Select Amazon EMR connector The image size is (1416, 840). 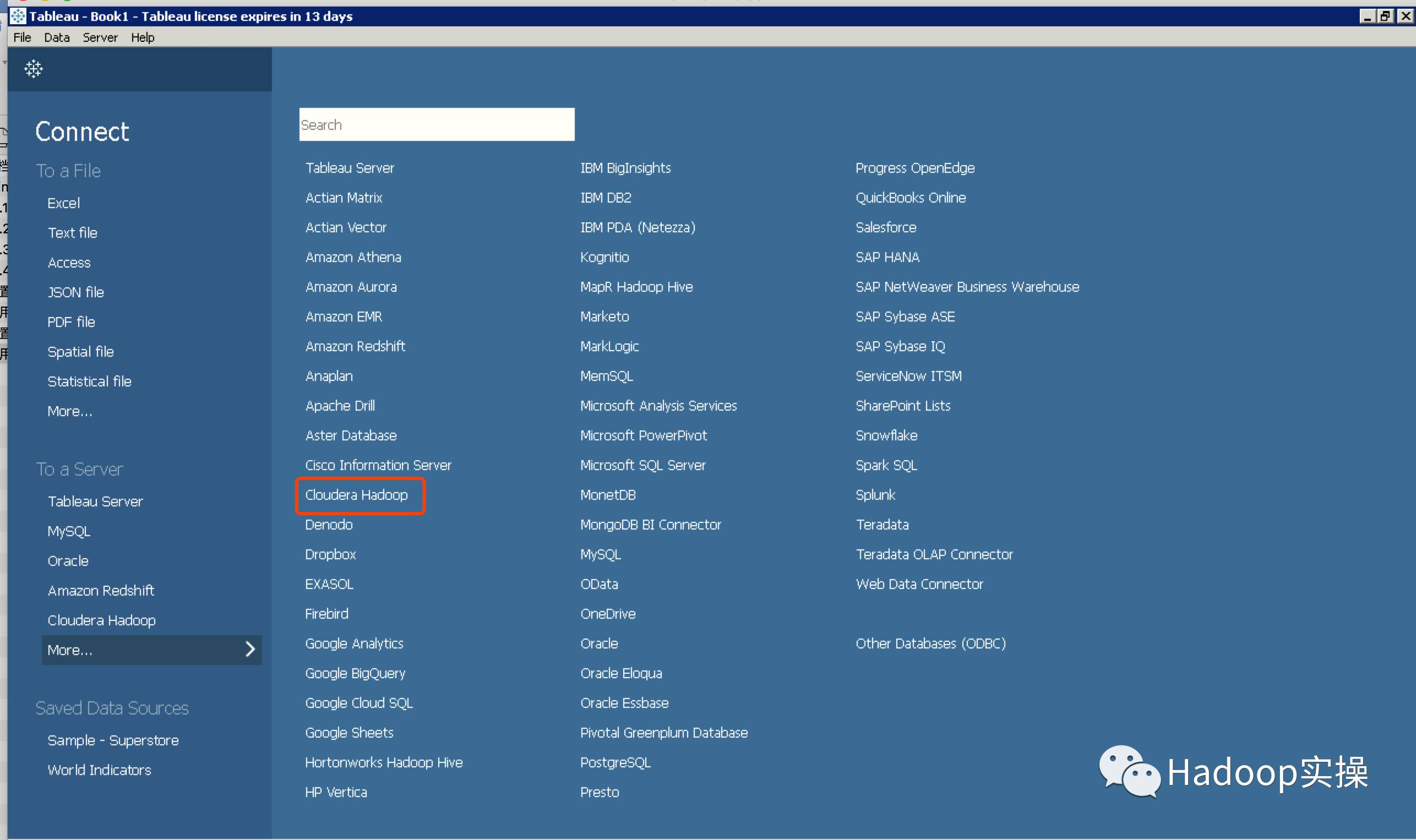344,317
